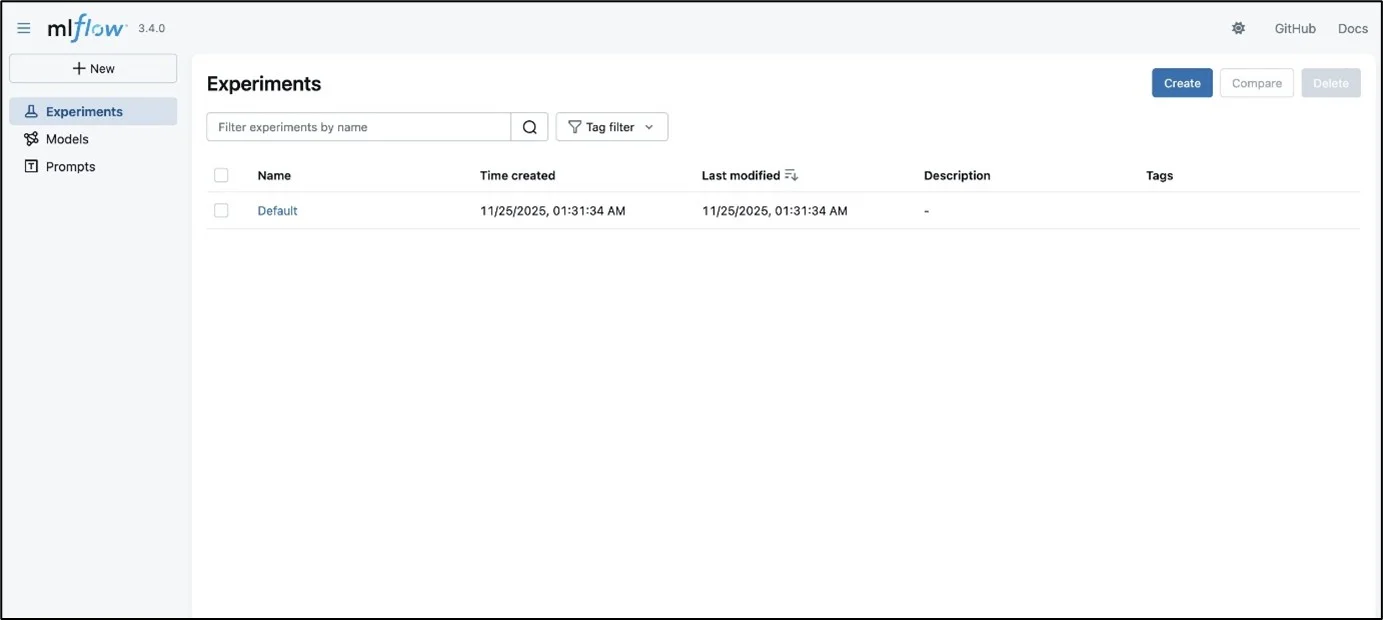
Task: Focus the Filter experiments by name field
Action: (358, 127)
